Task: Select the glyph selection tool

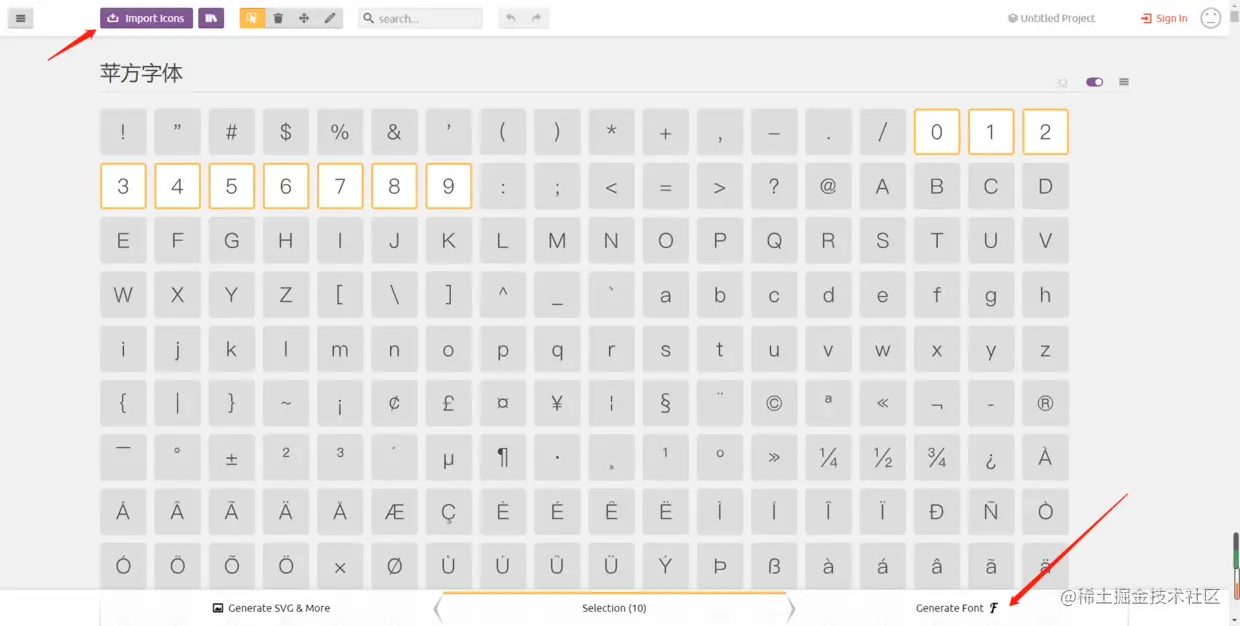Action: point(252,18)
